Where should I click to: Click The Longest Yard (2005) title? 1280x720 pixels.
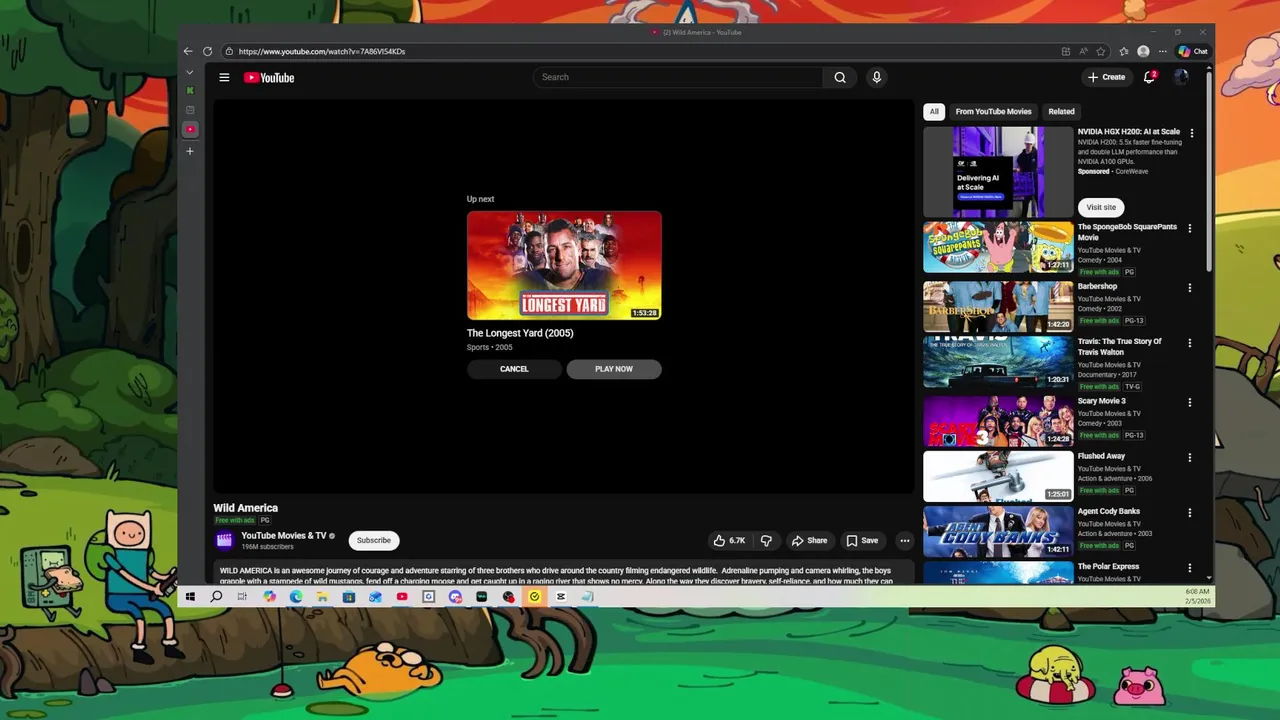[x=520, y=333]
